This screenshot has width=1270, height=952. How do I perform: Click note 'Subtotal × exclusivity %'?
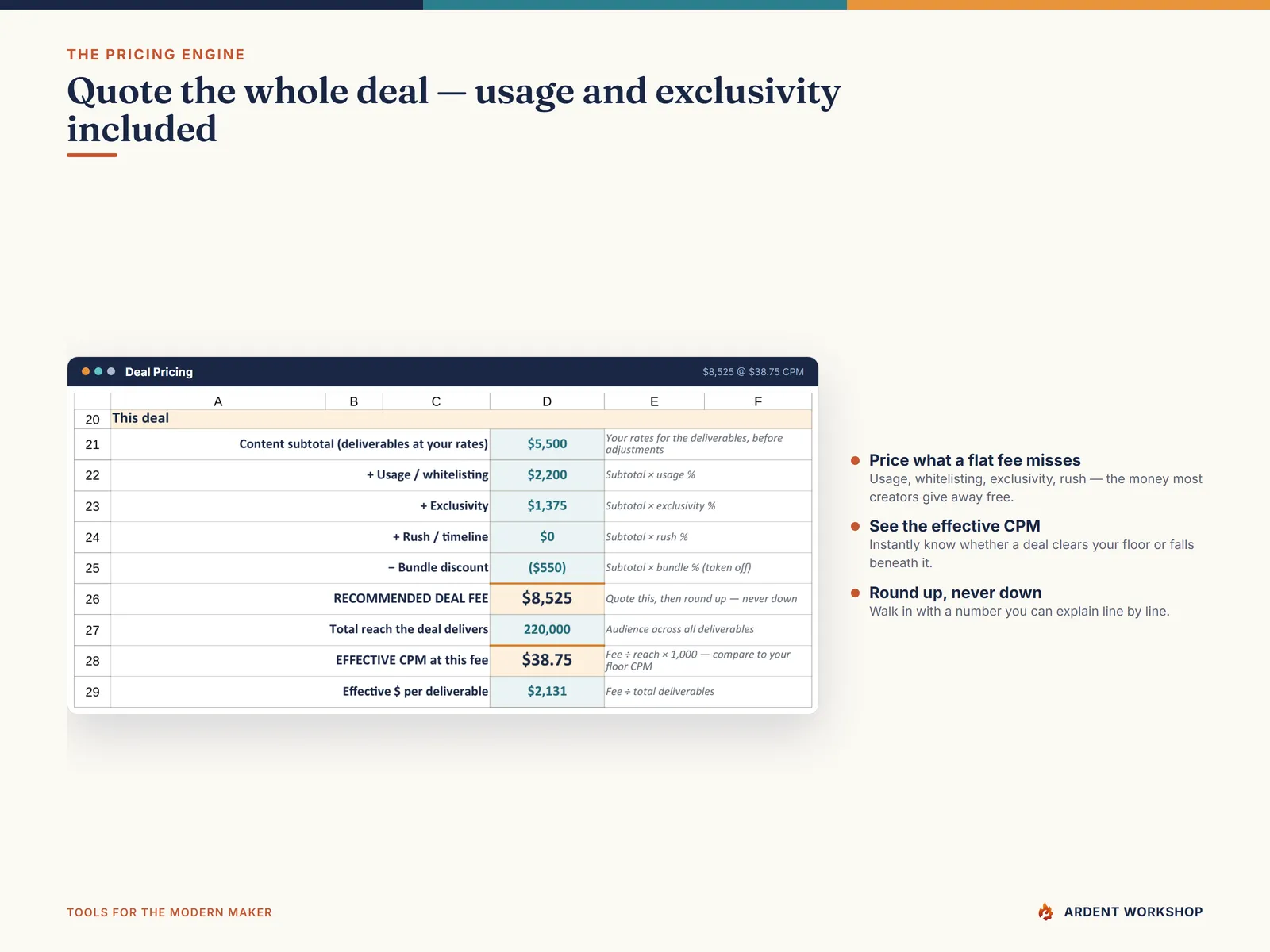click(x=660, y=505)
